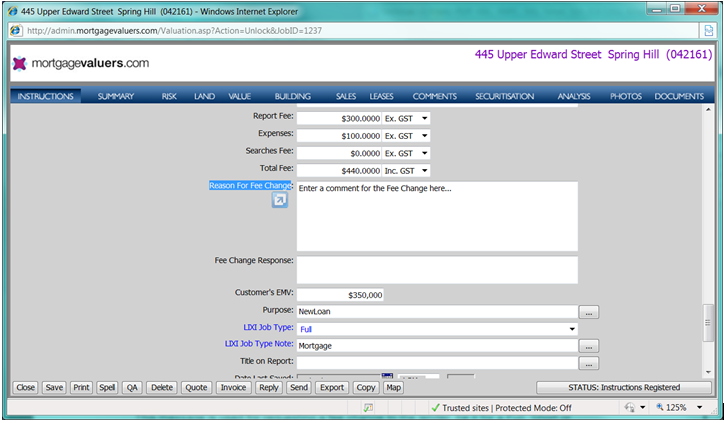The height and width of the screenshot is (423, 724).
Task: Click the Save button
Action: (x=54, y=387)
